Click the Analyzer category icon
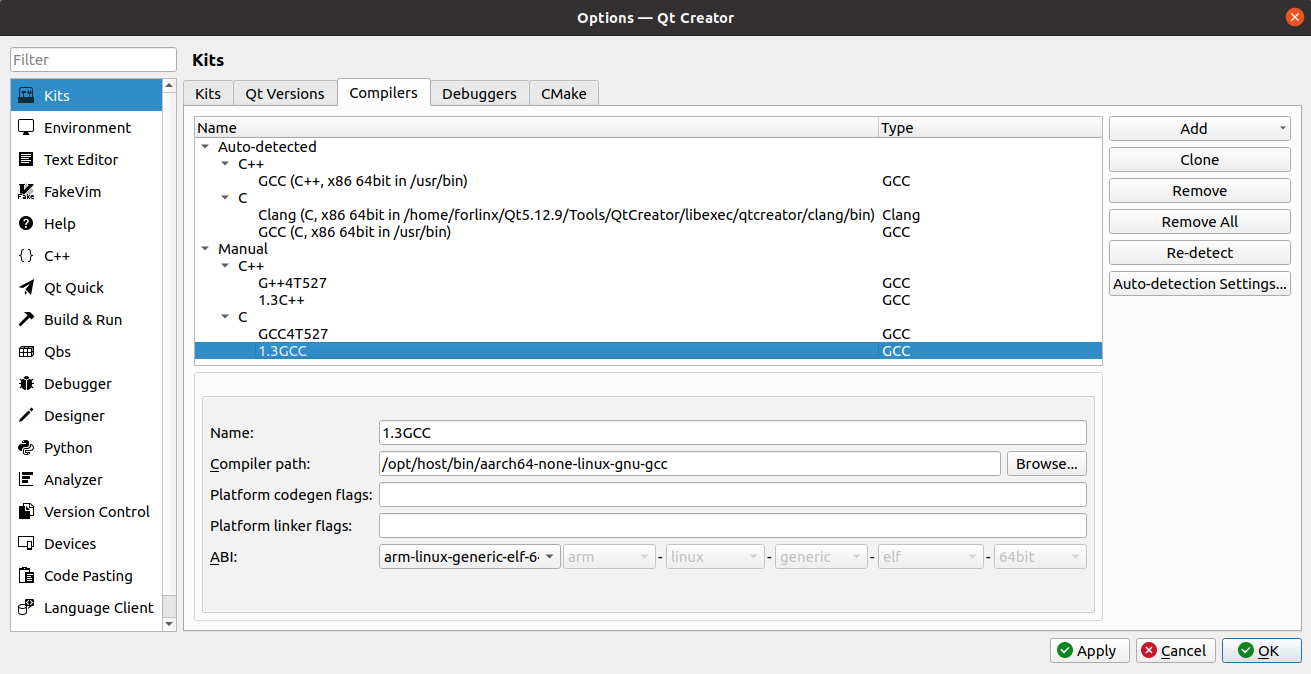 tap(27, 480)
